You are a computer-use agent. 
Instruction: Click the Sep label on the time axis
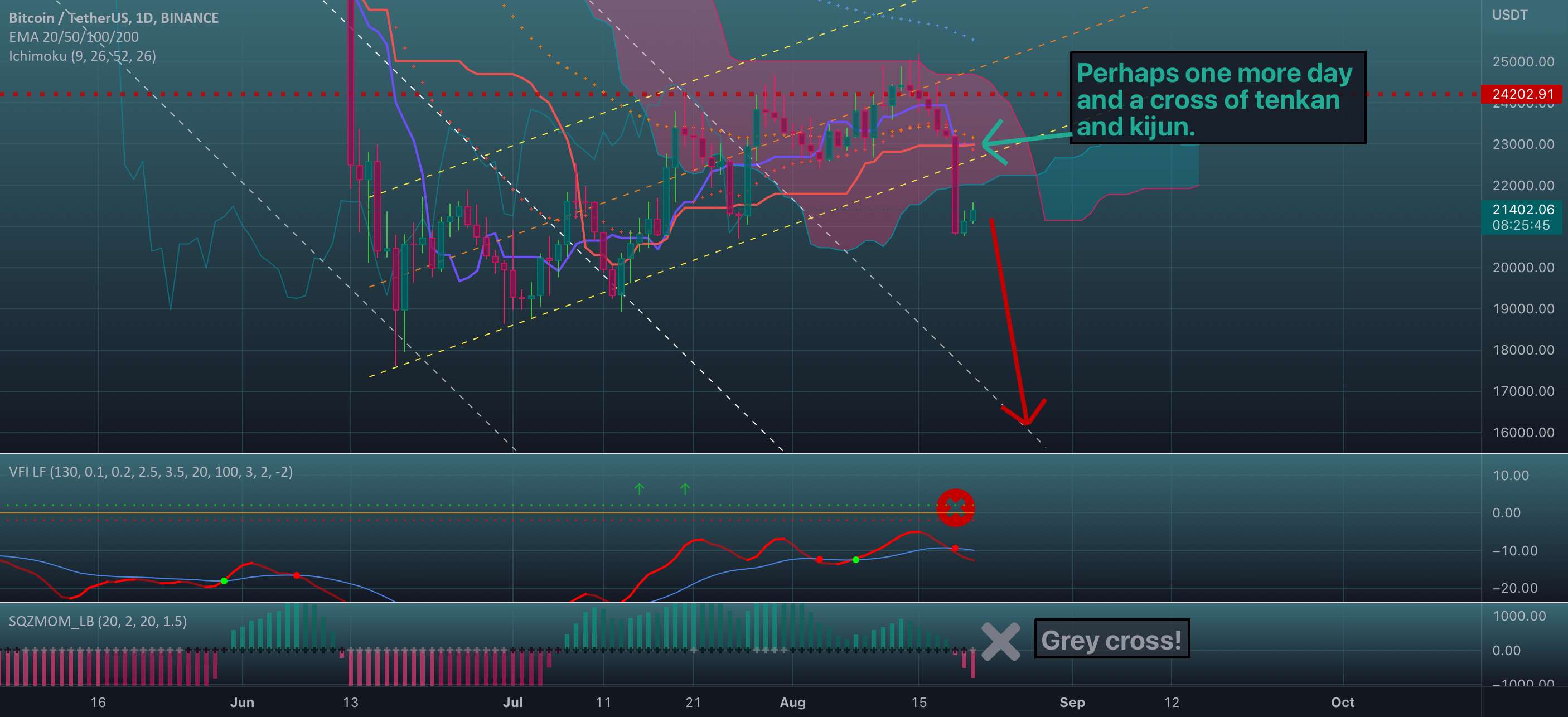tap(1072, 703)
